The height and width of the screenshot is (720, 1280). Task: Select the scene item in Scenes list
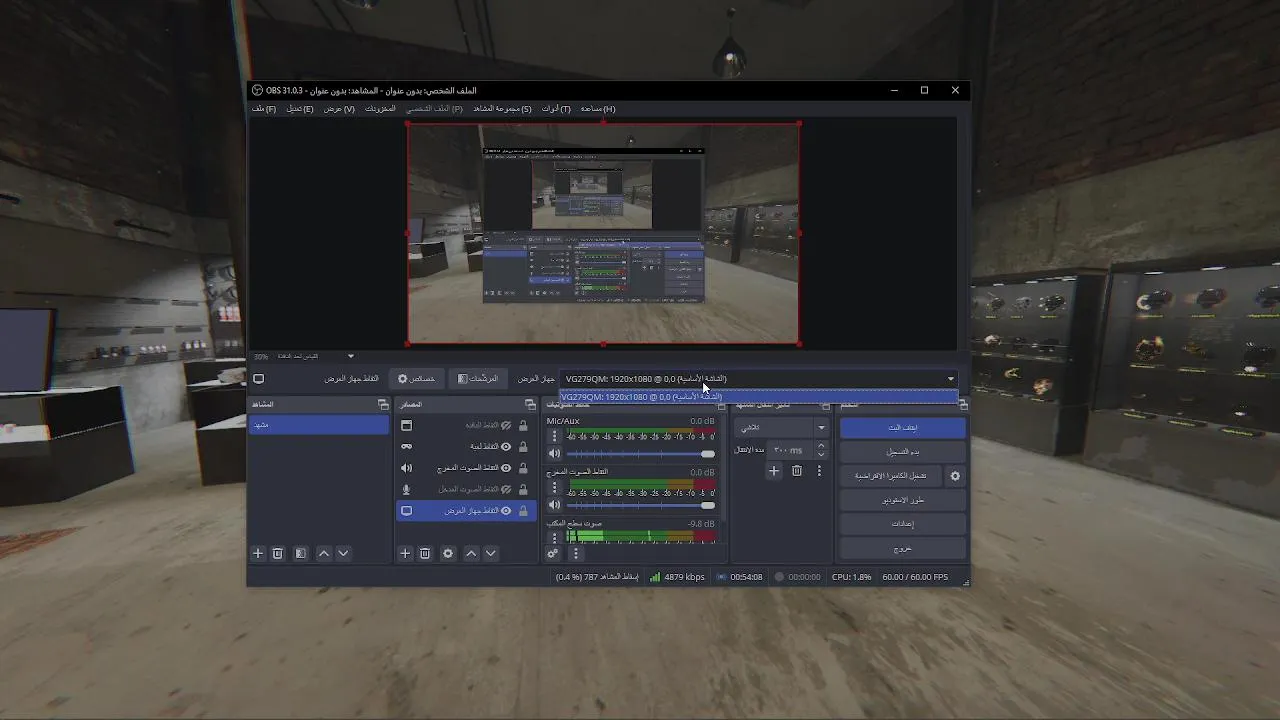click(319, 425)
